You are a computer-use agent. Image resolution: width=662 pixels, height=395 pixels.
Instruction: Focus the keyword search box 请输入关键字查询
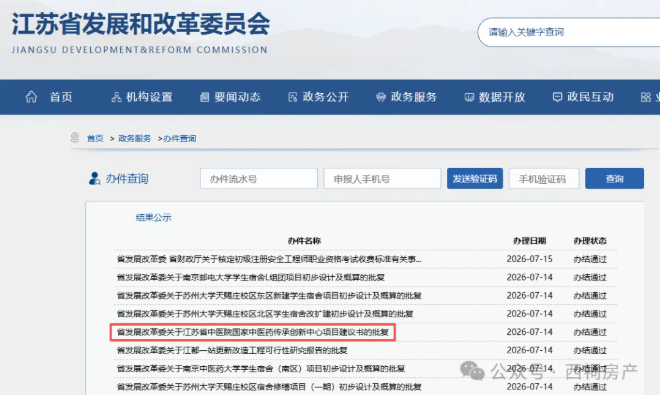(x=569, y=32)
